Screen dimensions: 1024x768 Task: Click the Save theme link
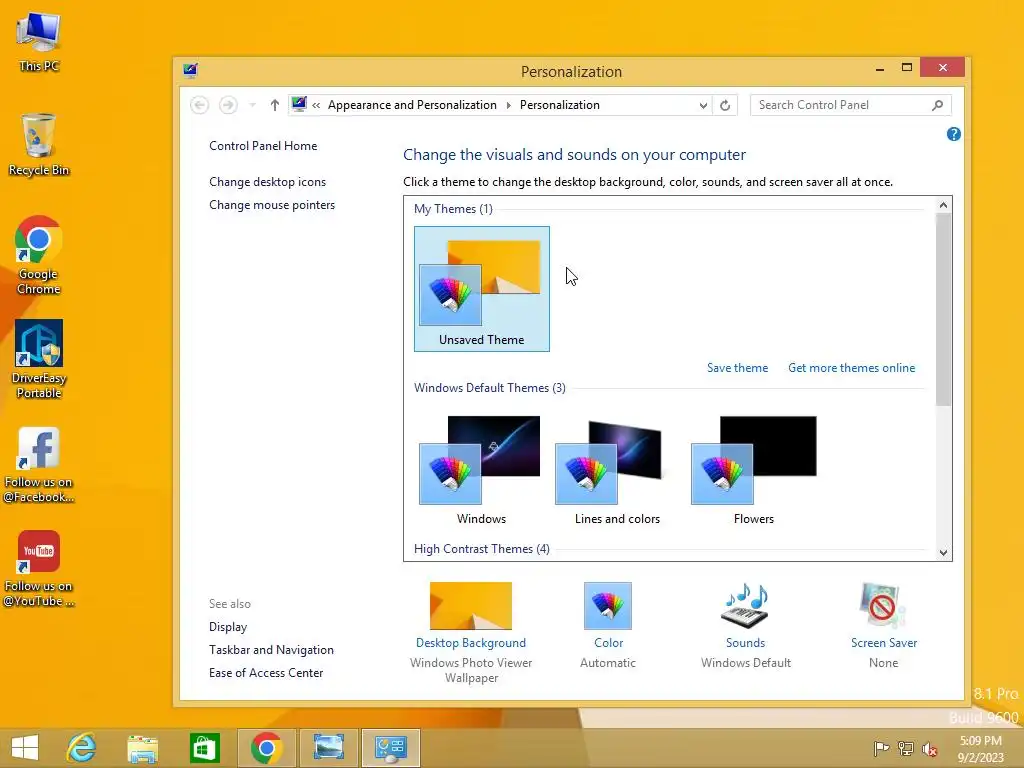[x=737, y=368]
